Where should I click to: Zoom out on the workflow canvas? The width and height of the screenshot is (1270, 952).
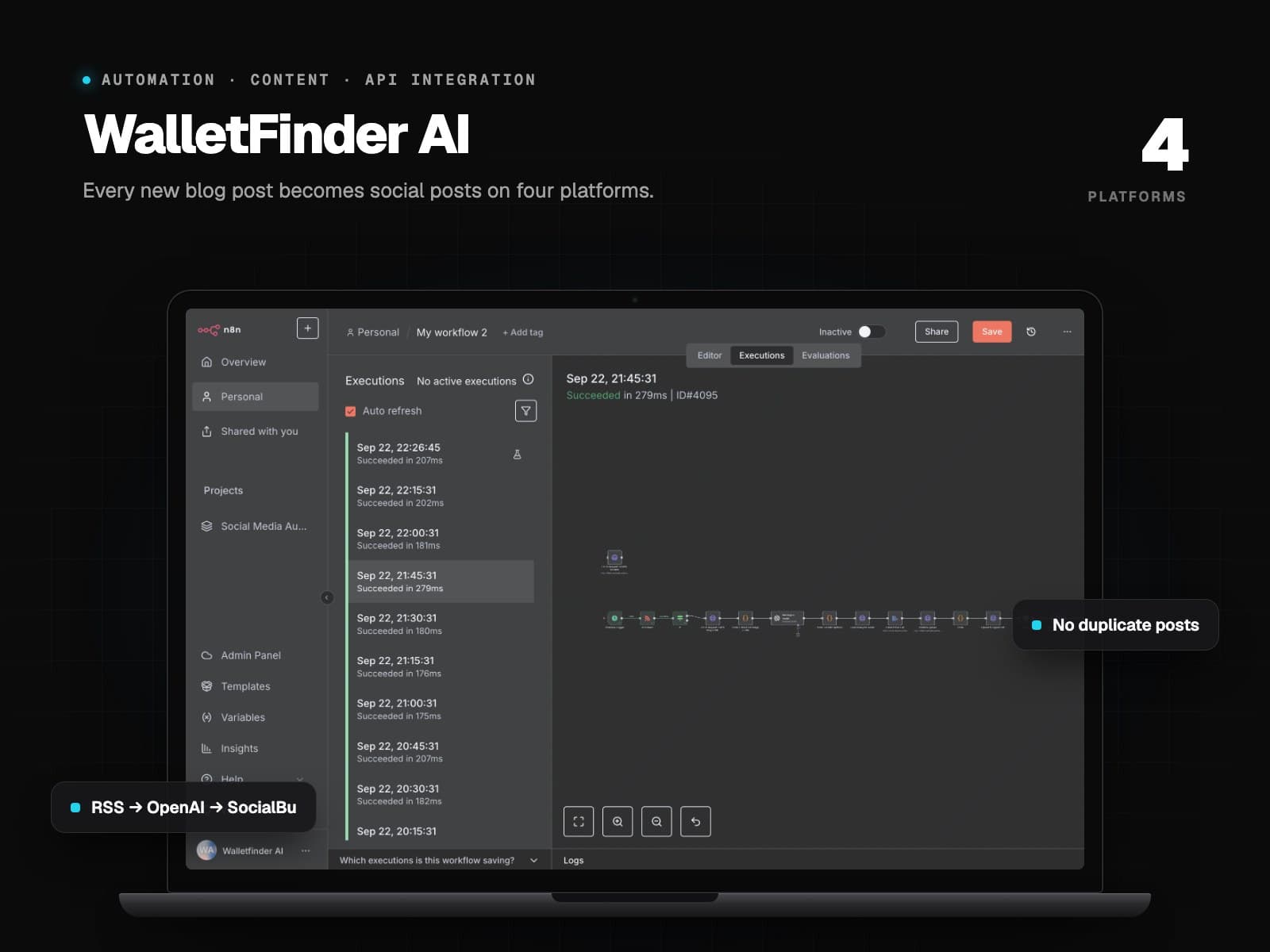pos(656,821)
